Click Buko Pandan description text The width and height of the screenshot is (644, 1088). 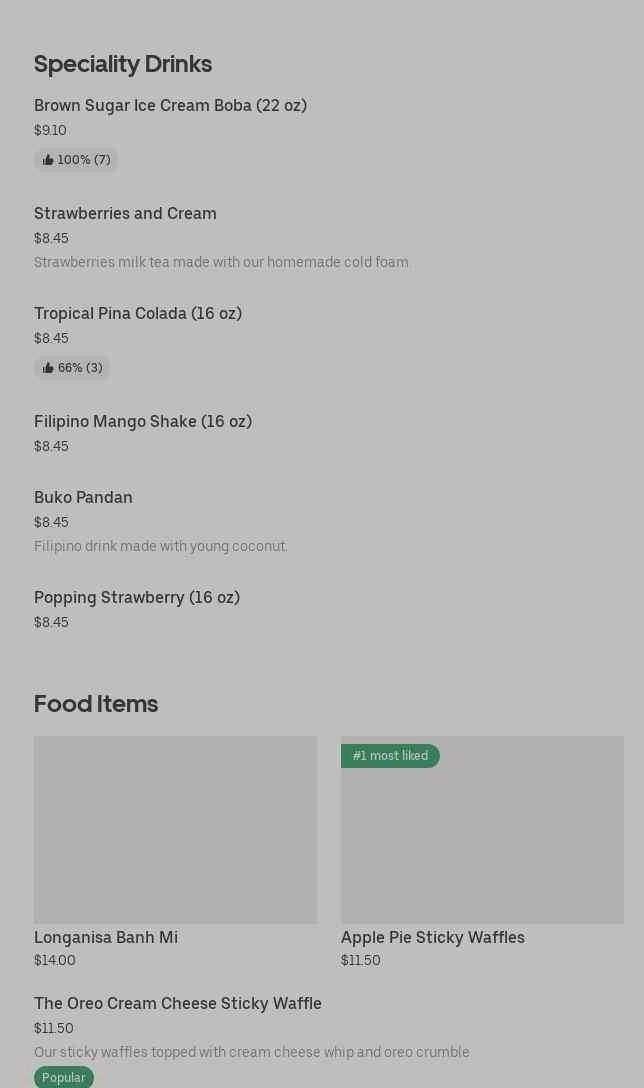(160, 546)
